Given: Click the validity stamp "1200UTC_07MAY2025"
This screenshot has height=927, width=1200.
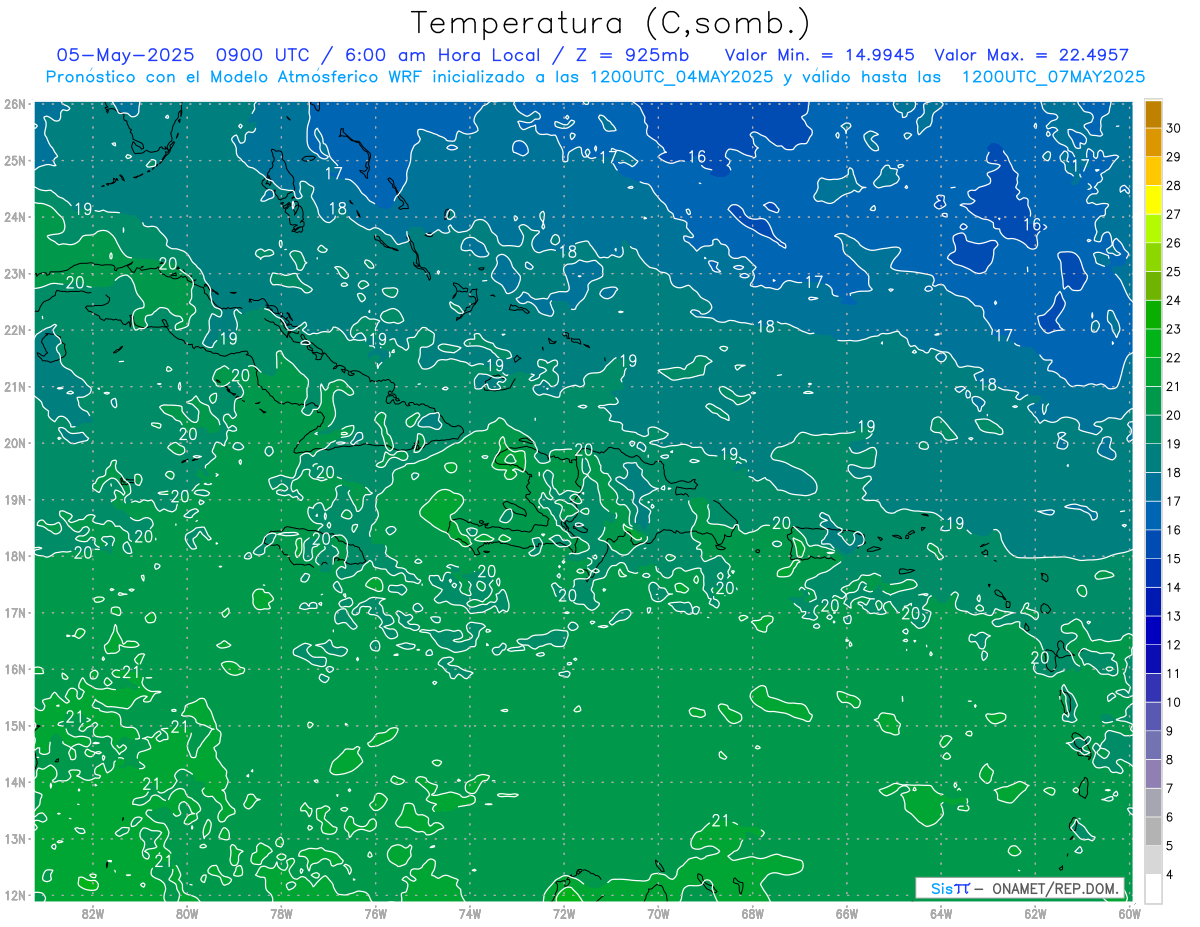Looking at the screenshot, I should (1053, 76).
